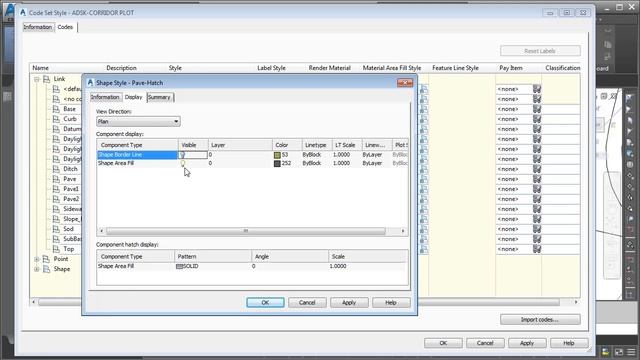
Task: Click ByBlock linetype of Shape Border Line
Action: (x=312, y=155)
